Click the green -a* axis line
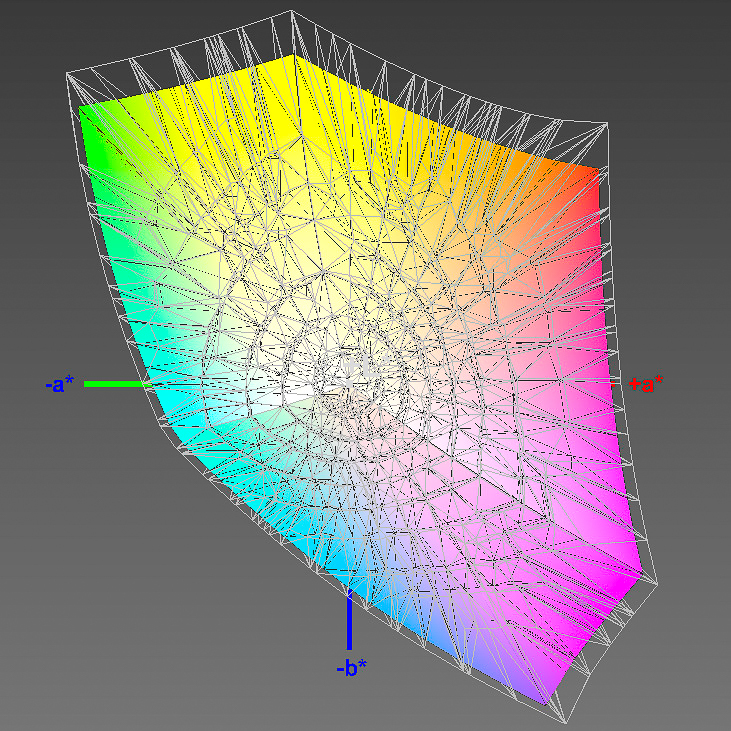This screenshot has width=731, height=731. pyautogui.click(x=118, y=384)
